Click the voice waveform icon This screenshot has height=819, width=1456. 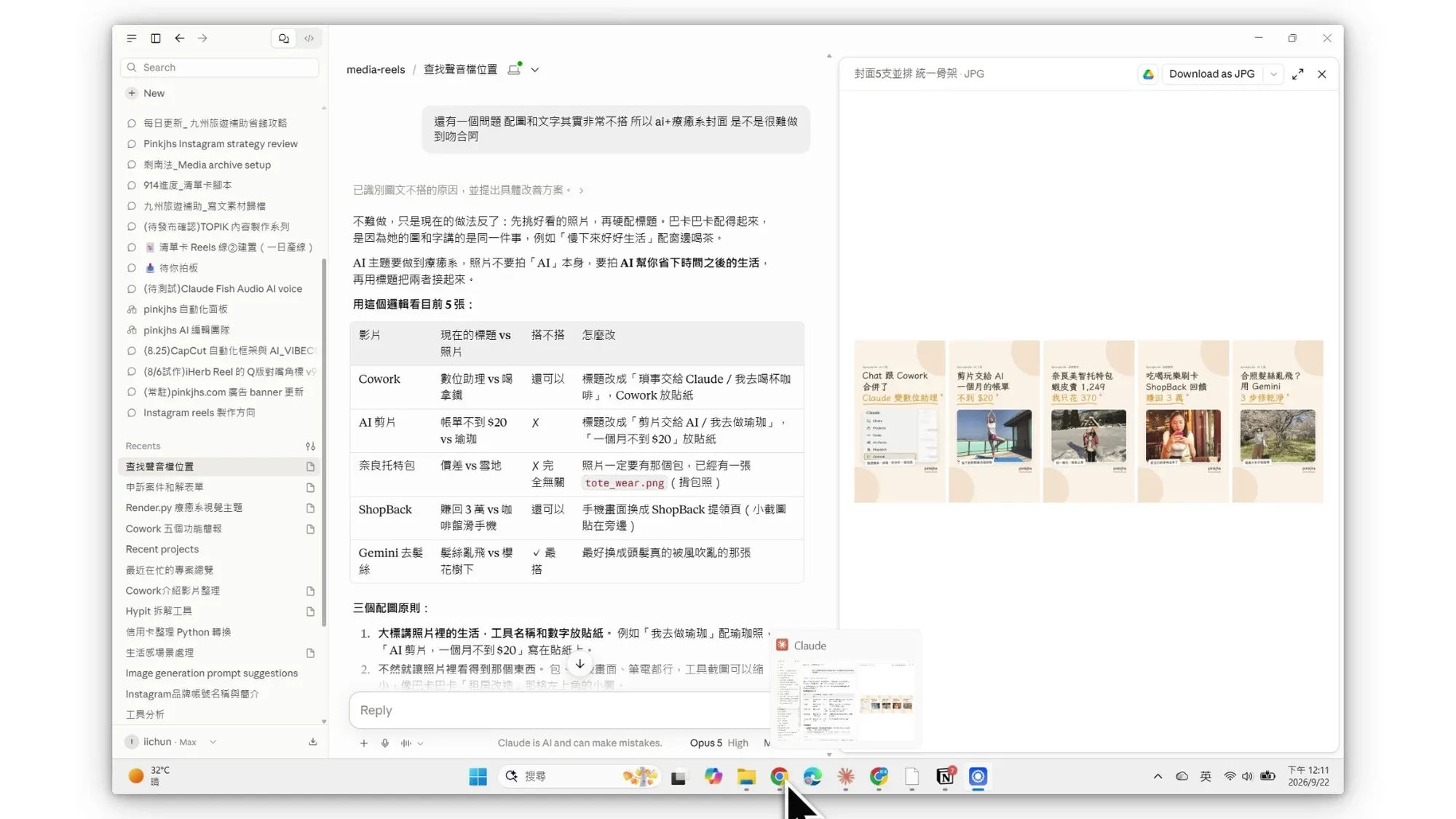tap(405, 743)
